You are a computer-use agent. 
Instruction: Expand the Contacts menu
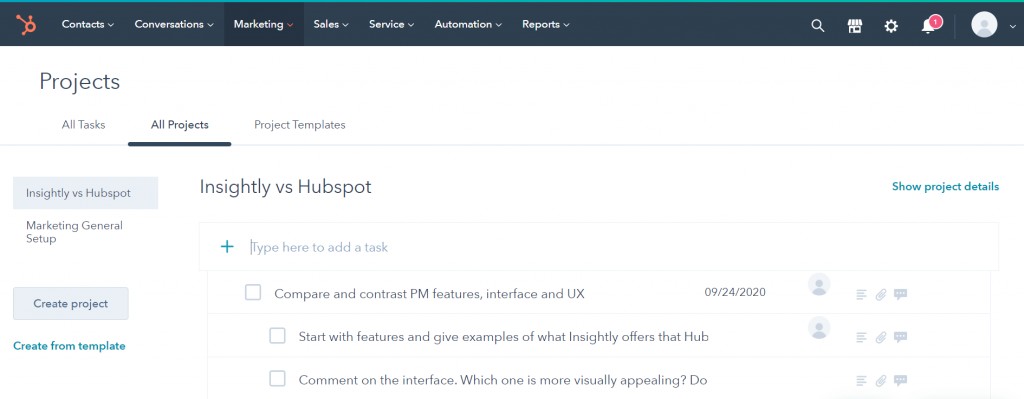88,24
